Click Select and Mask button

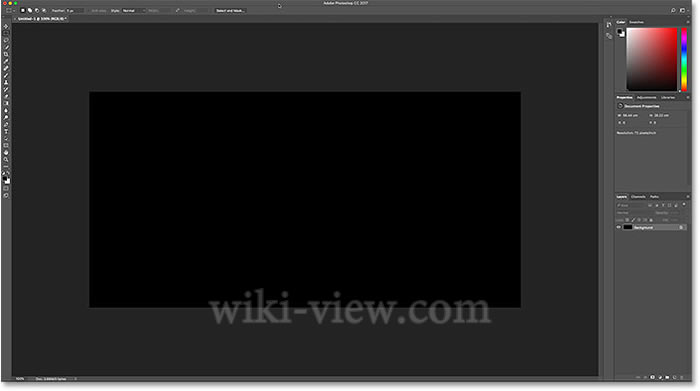click(229, 10)
